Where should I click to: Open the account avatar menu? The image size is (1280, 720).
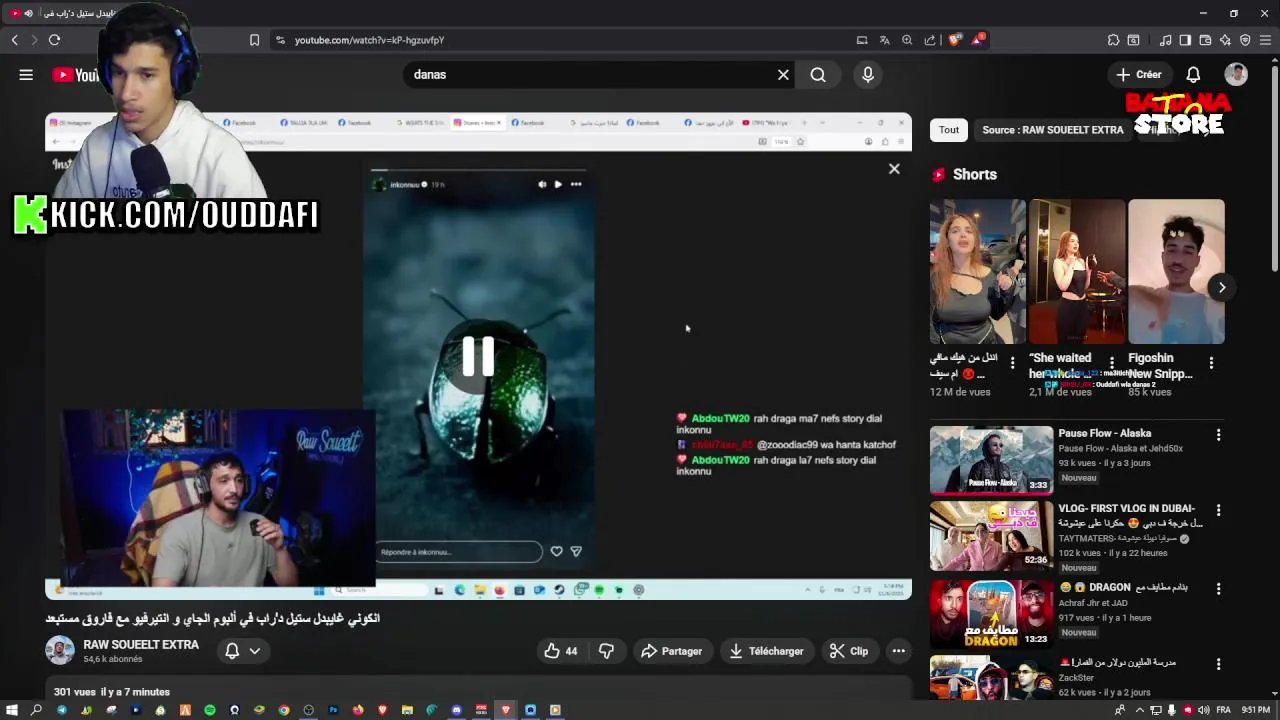[1236, 74]
